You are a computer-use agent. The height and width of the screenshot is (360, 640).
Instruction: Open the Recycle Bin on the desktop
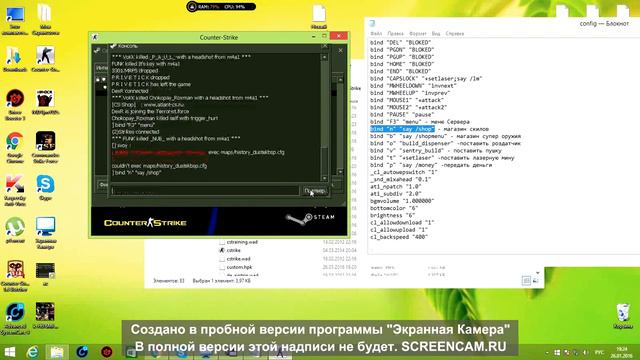click(623, 316)
